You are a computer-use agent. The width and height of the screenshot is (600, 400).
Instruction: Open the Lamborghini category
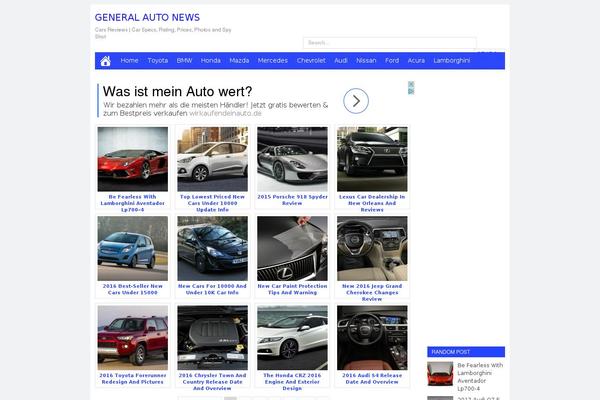pos(452,60)
